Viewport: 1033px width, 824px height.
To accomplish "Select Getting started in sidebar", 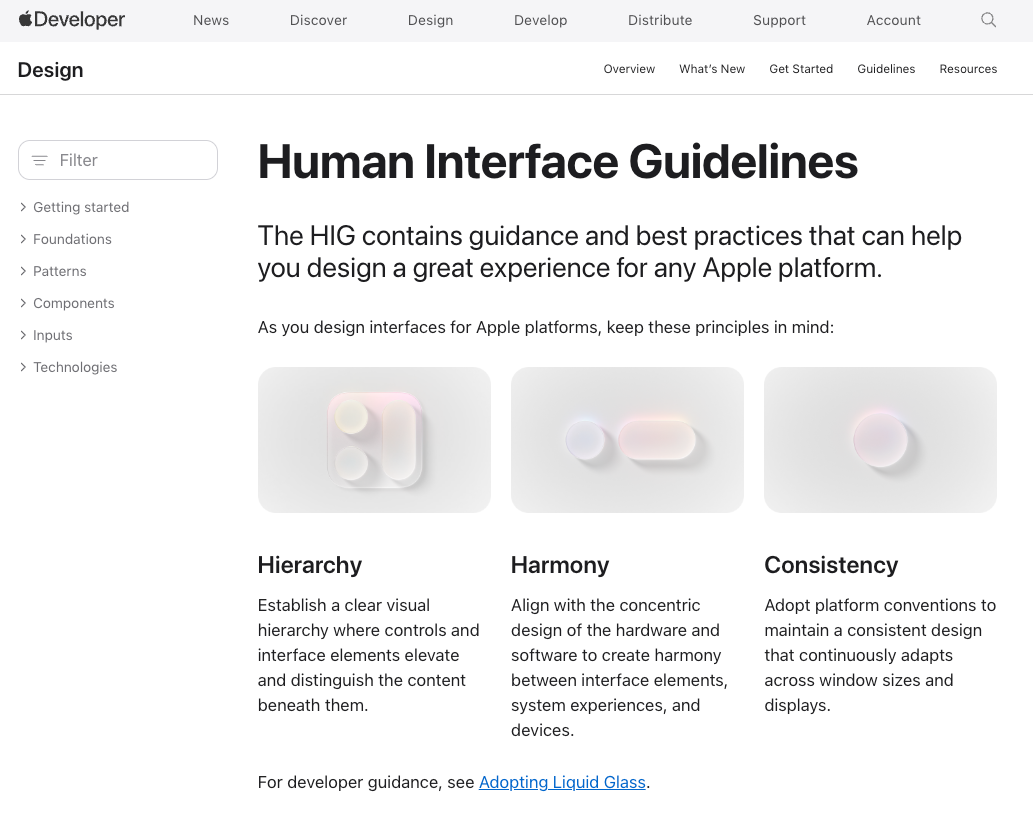I will [81, 207].
